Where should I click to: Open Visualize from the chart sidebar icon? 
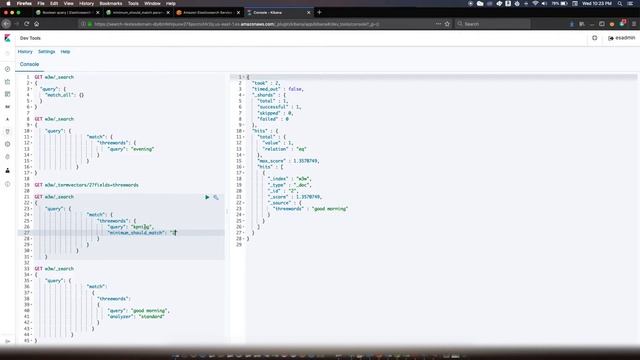point(7,82)
